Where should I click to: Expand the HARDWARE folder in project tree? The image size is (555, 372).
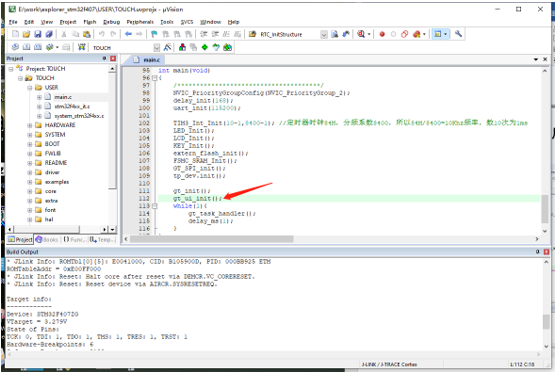tap(30, 125)
